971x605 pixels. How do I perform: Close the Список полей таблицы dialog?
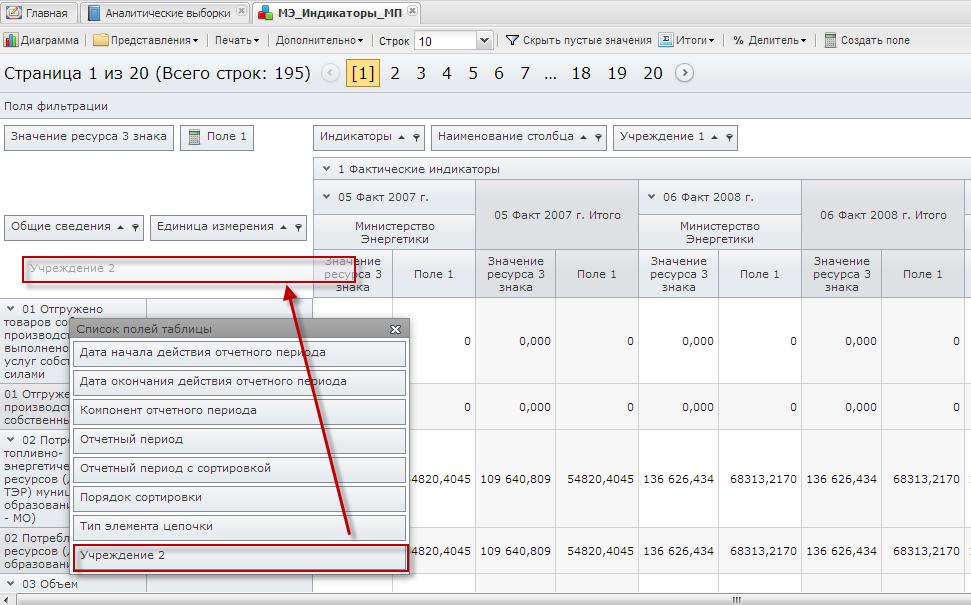click(x=395, y=329)
